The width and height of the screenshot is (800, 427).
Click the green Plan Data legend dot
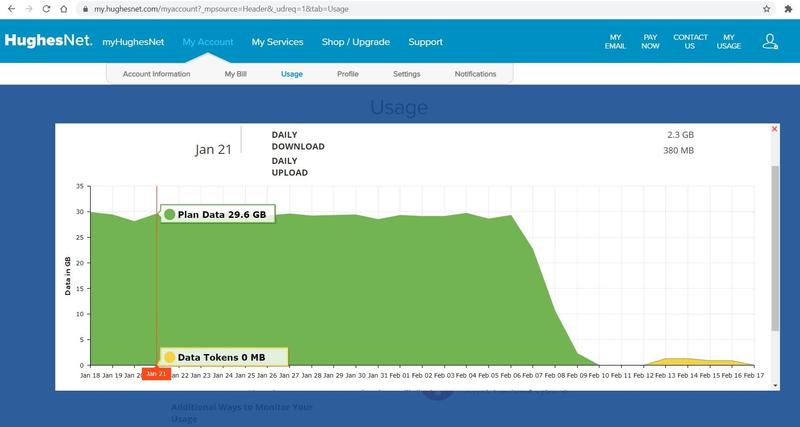(x=170, y=215)
